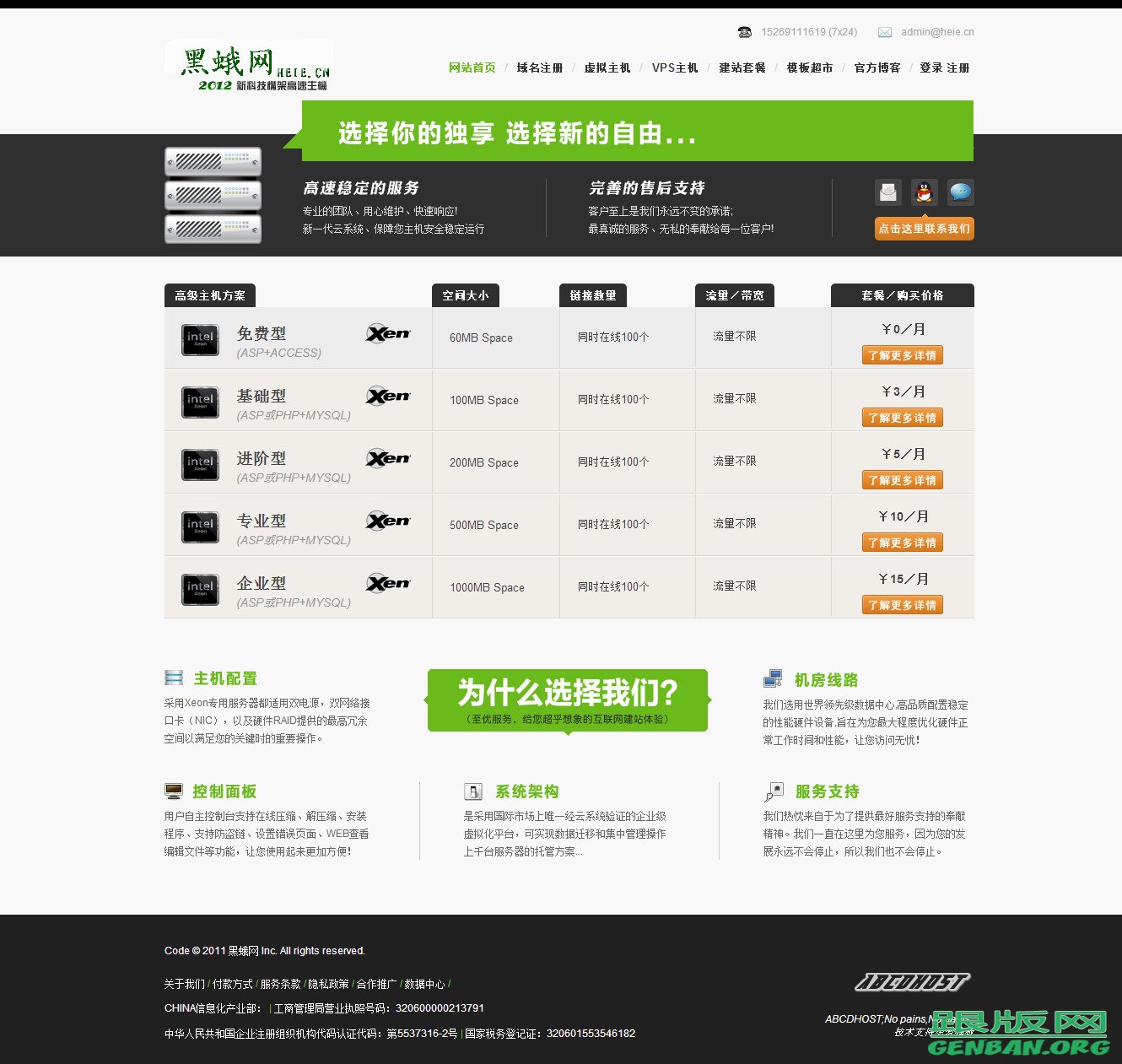Click the 系统架构 document icon
The width and height of the screenshot is (1122, 1064).
pos(473,791)
